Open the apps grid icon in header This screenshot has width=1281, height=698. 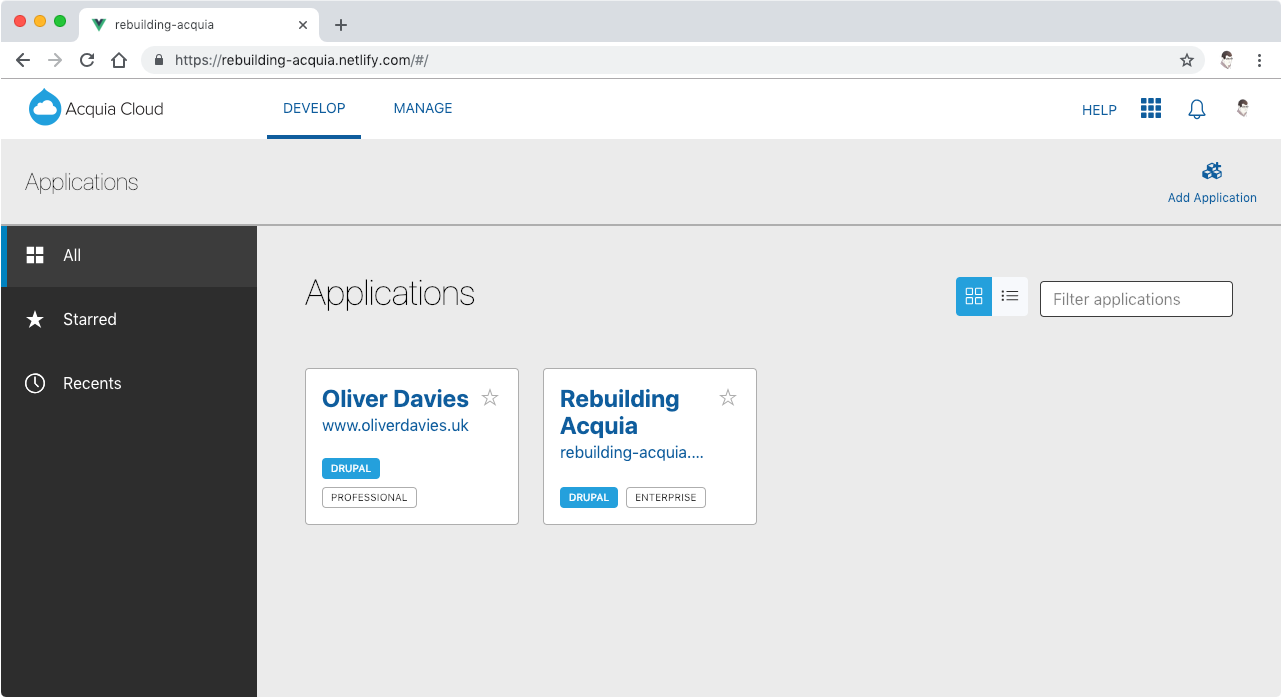(x=1151, y=109)
